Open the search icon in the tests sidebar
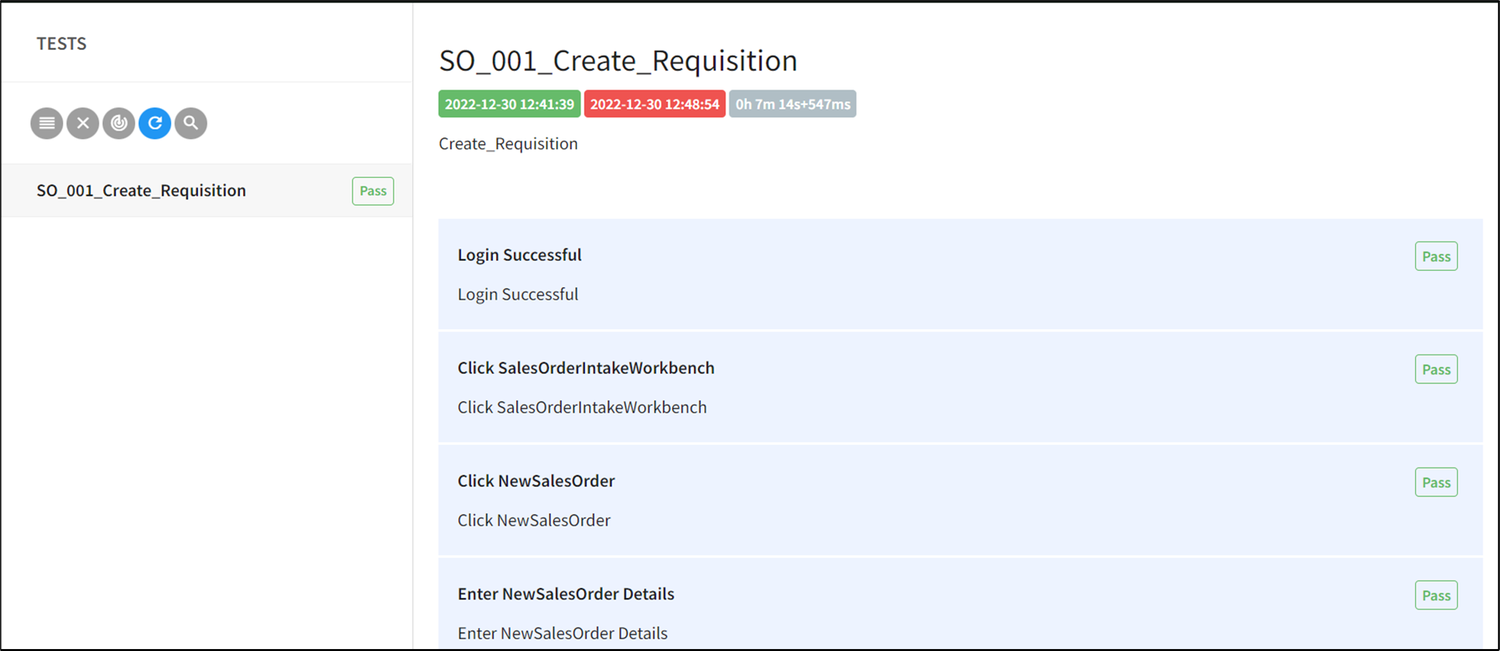Viewport: 1500px width, 651px height. tap(190, 123)
